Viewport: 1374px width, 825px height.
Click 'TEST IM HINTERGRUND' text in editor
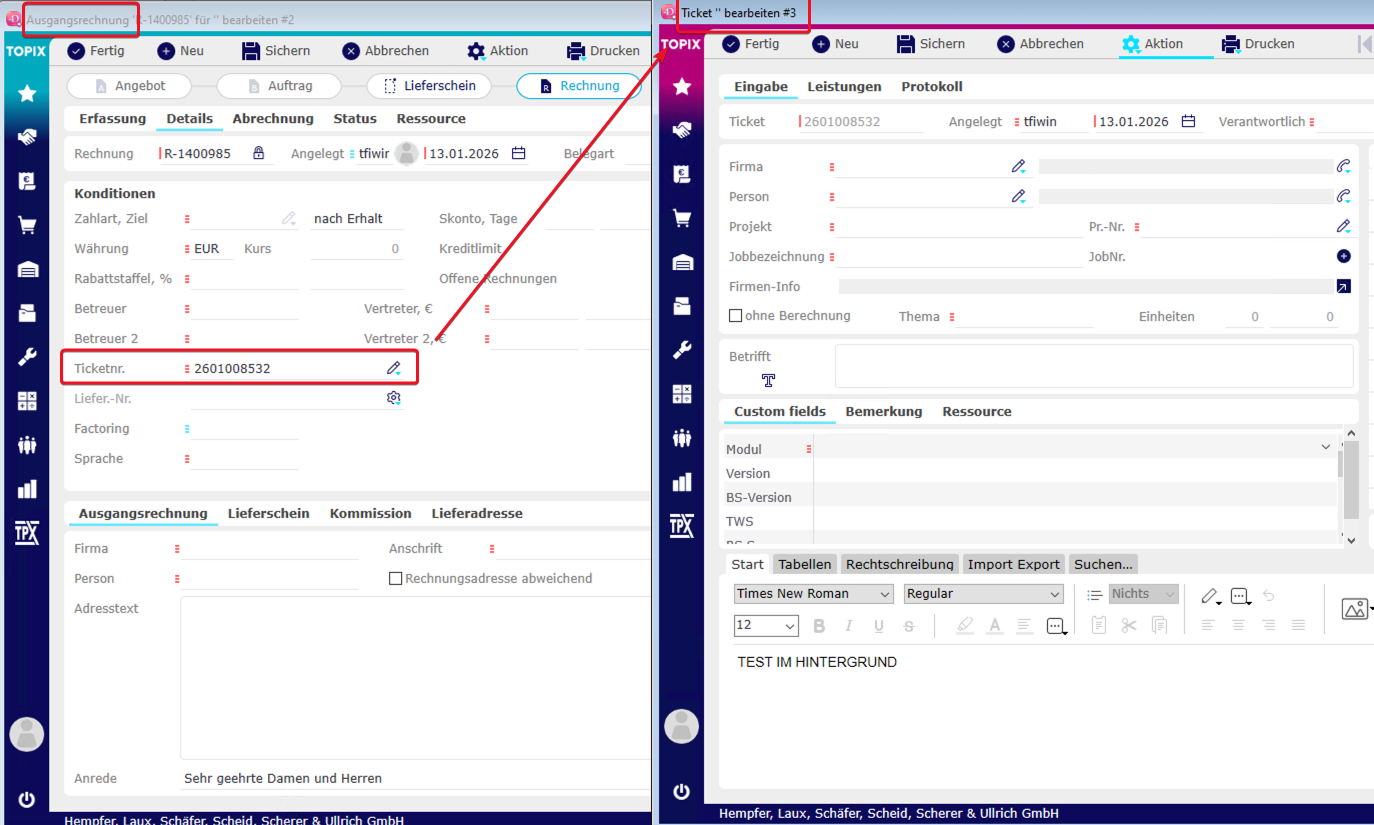tap(817, 662)
